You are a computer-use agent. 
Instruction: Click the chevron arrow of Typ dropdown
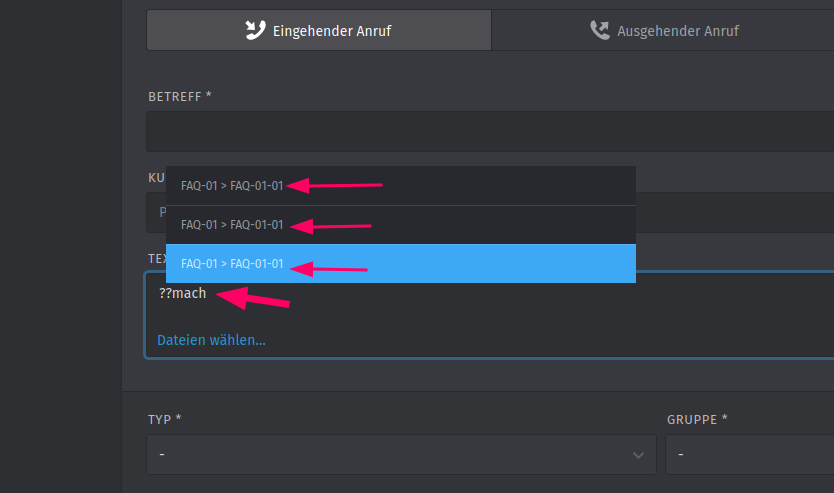pyautogui.click(x=638, y=455)
